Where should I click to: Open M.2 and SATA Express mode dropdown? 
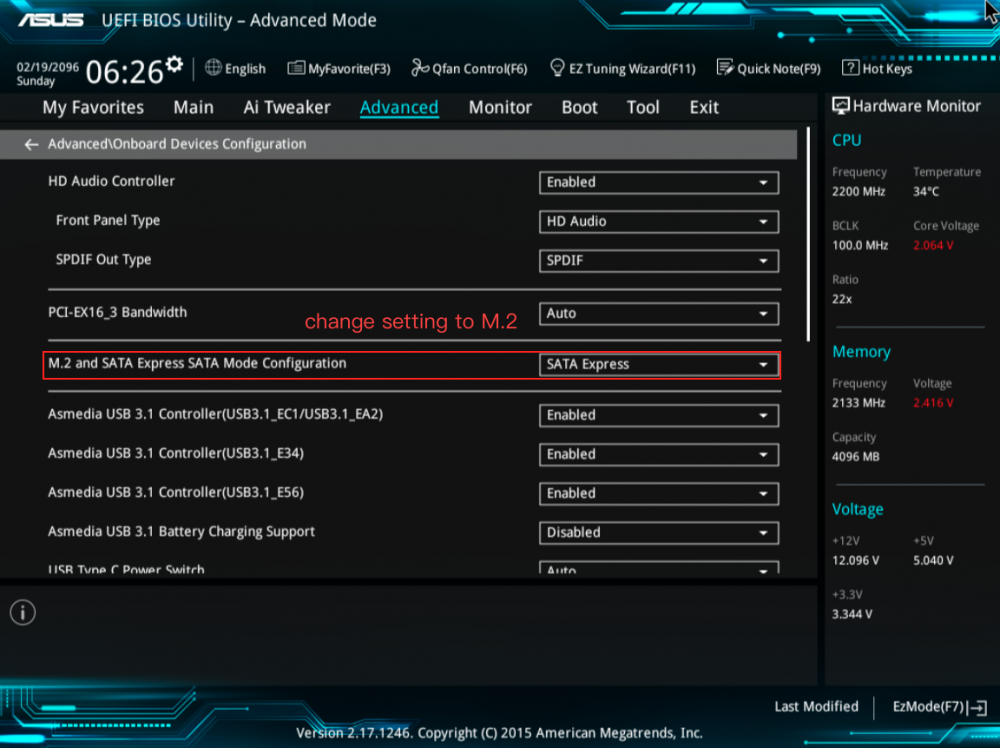coord(659,364)
